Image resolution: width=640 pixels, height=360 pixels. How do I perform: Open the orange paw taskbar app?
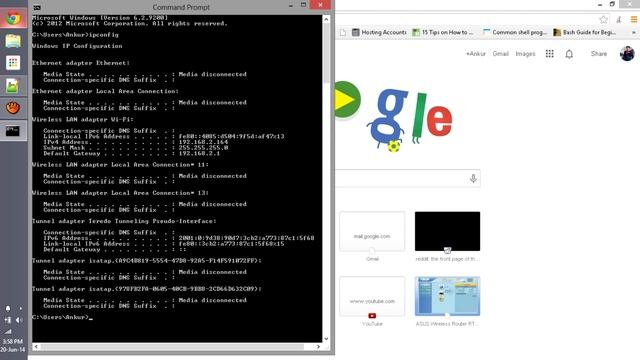[x=13, y=108]
